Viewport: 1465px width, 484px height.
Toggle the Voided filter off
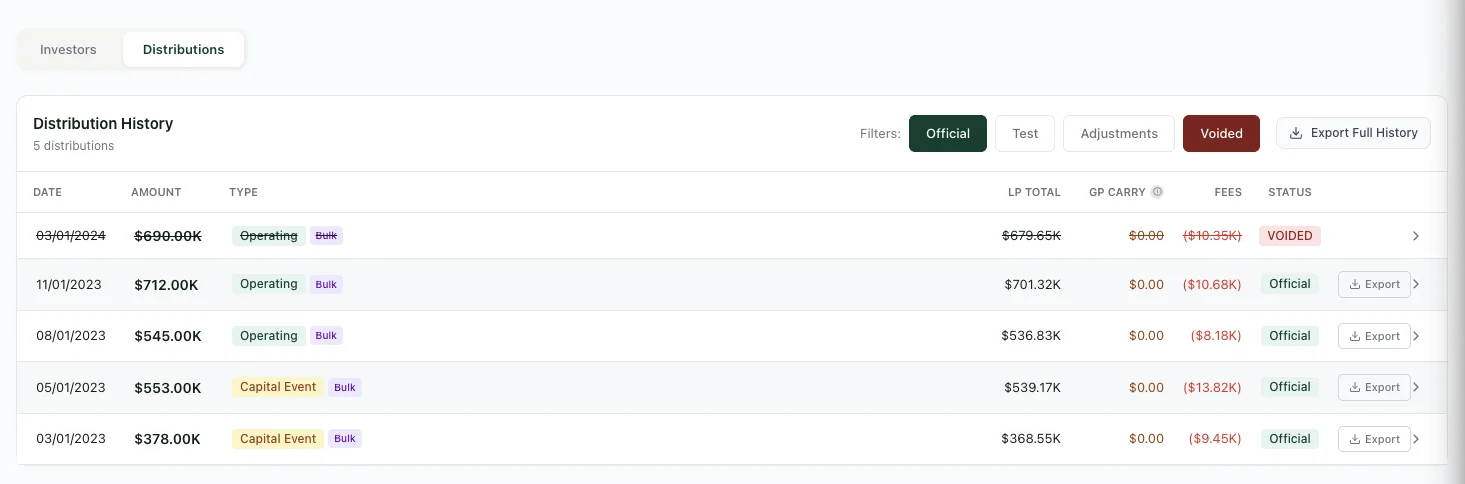[x=1220, y=133]
